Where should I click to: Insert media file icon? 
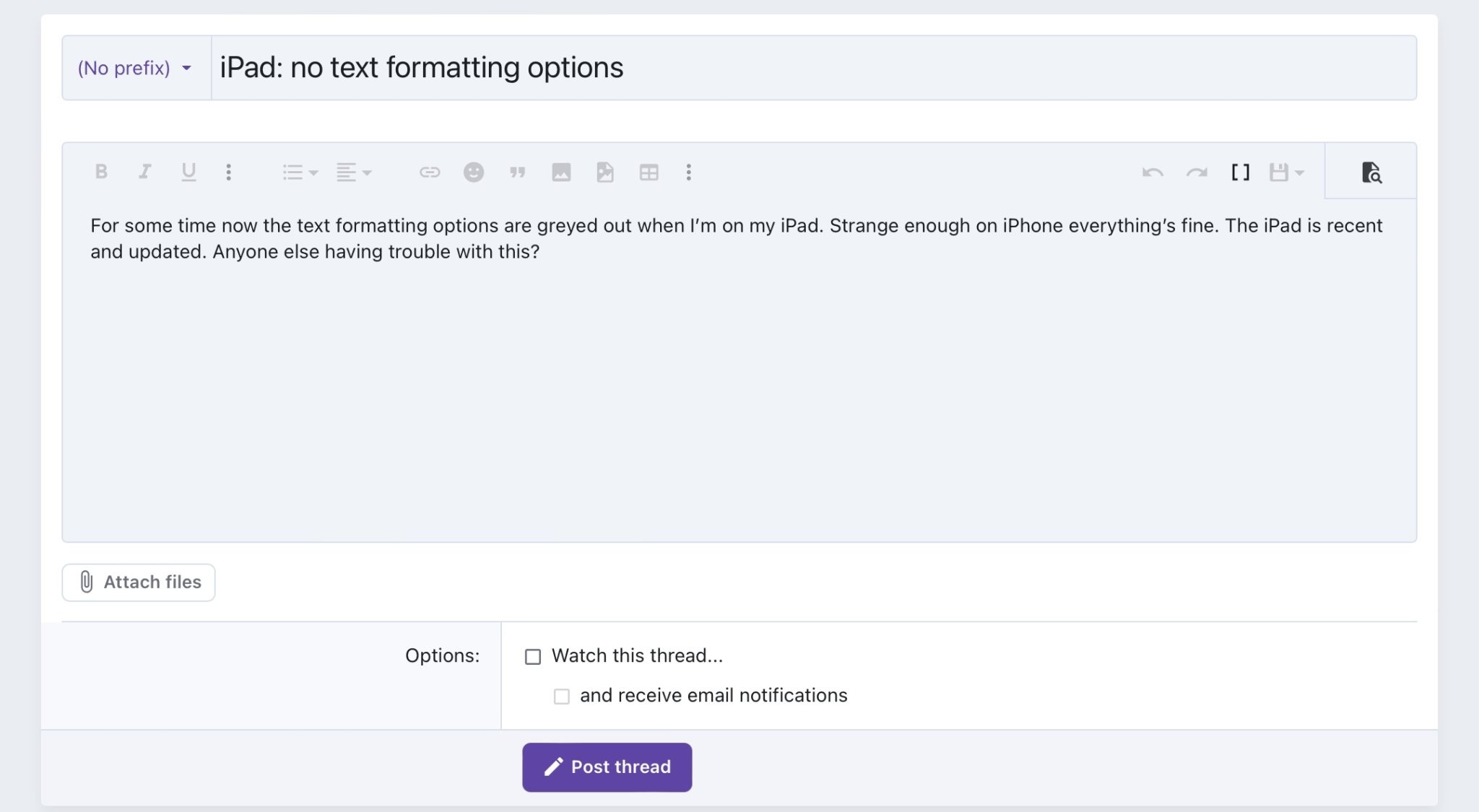(x=605, y=172)
